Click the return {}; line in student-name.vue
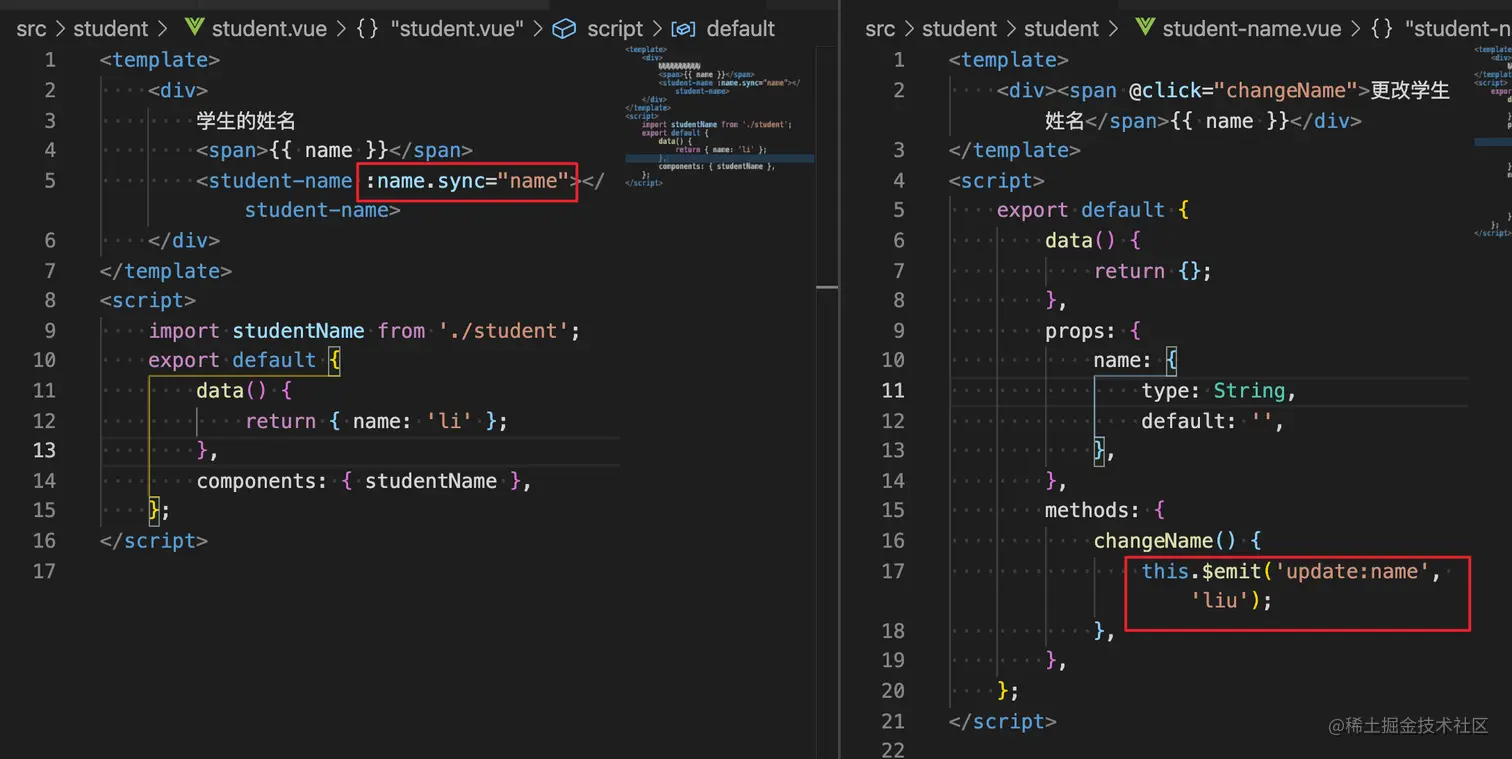 (1153, 271)
